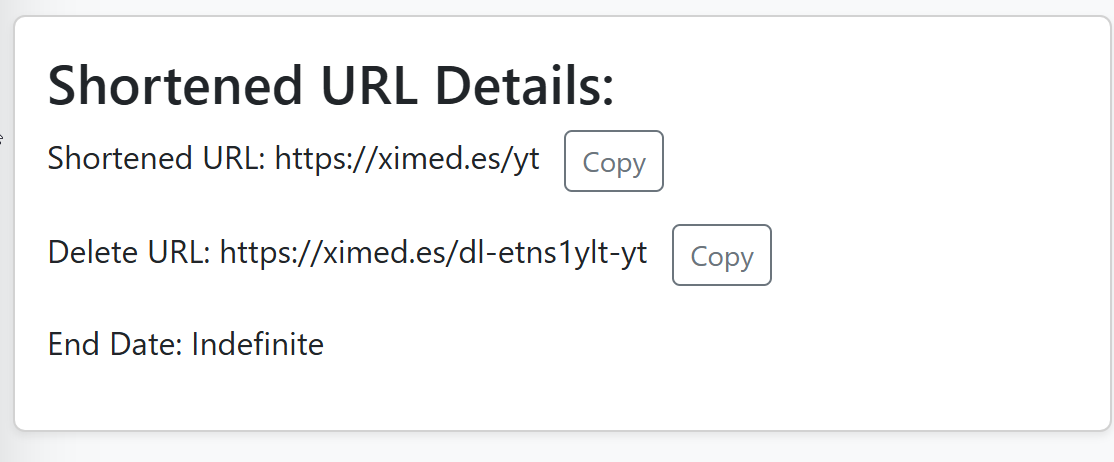Click the "Shortened URL Details:" heading
The height and width of the screenshot is (462, 1114).
[x=331, y=86]
